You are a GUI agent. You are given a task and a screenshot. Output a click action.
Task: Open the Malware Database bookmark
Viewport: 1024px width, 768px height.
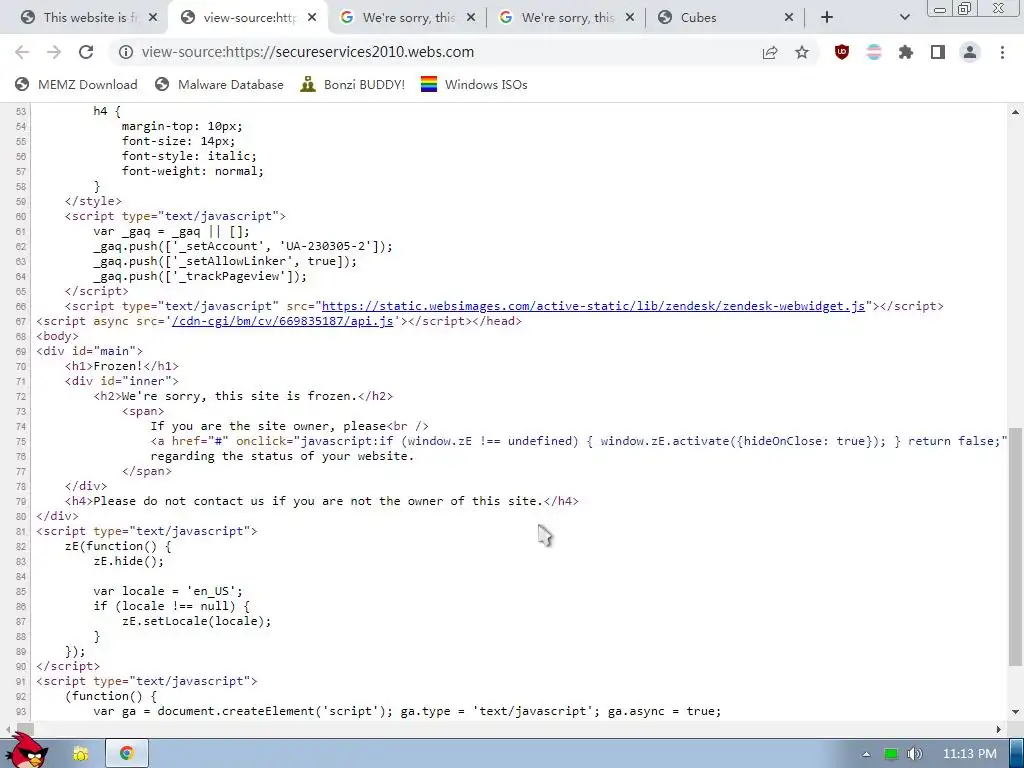coord(219,84)
